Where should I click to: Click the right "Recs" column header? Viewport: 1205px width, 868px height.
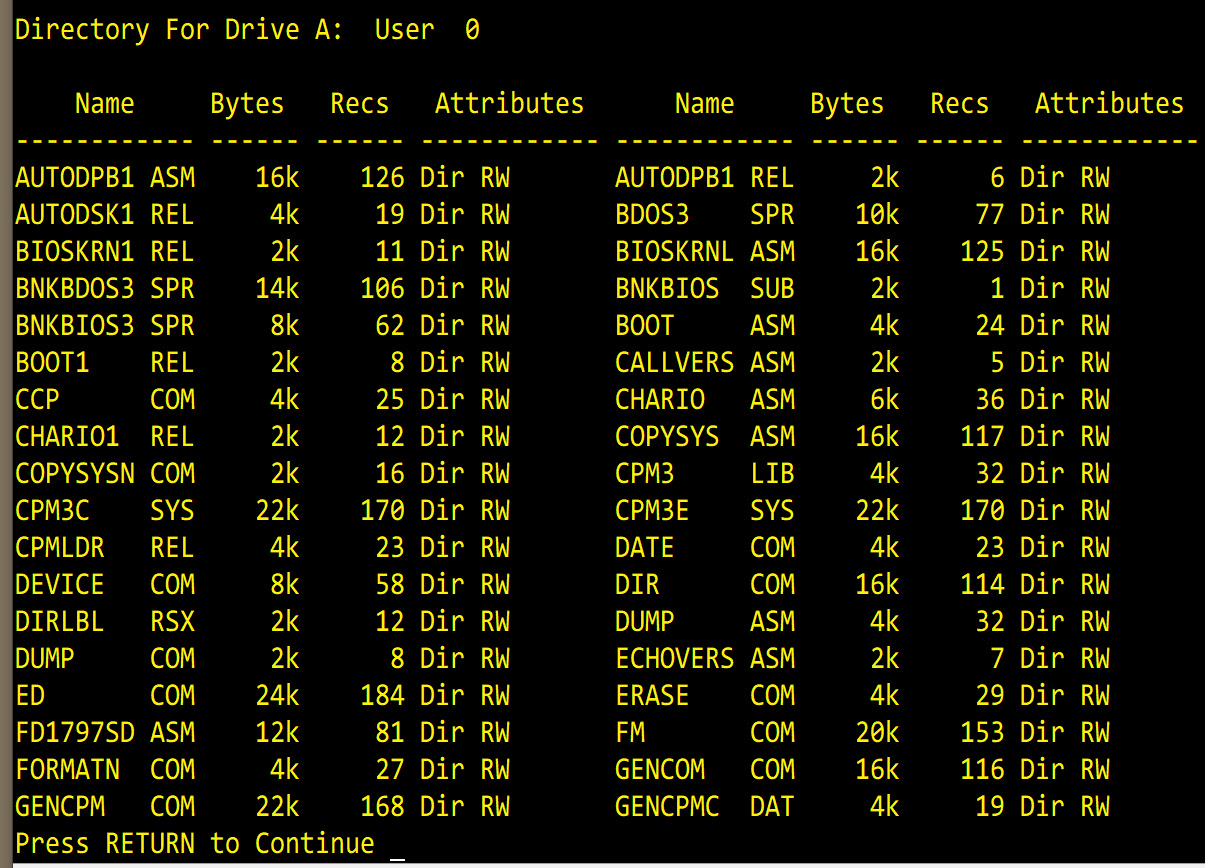(959, 104)
